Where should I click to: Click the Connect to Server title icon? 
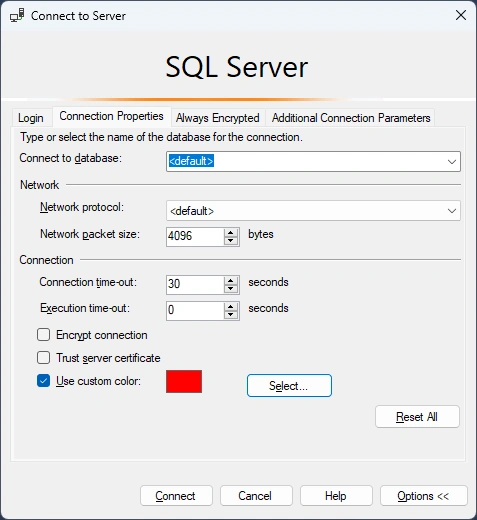17,16
